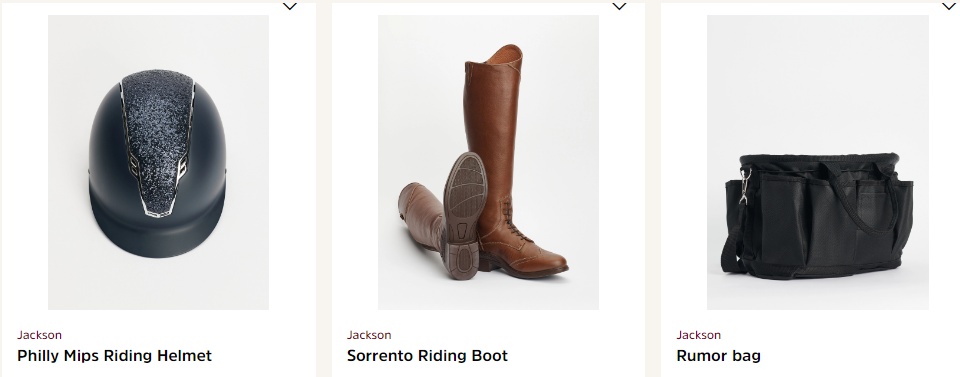Screen dimensions: 960x377
Task: Open the Sorrento Riding Boot product image
Action: tap(488, 162)
